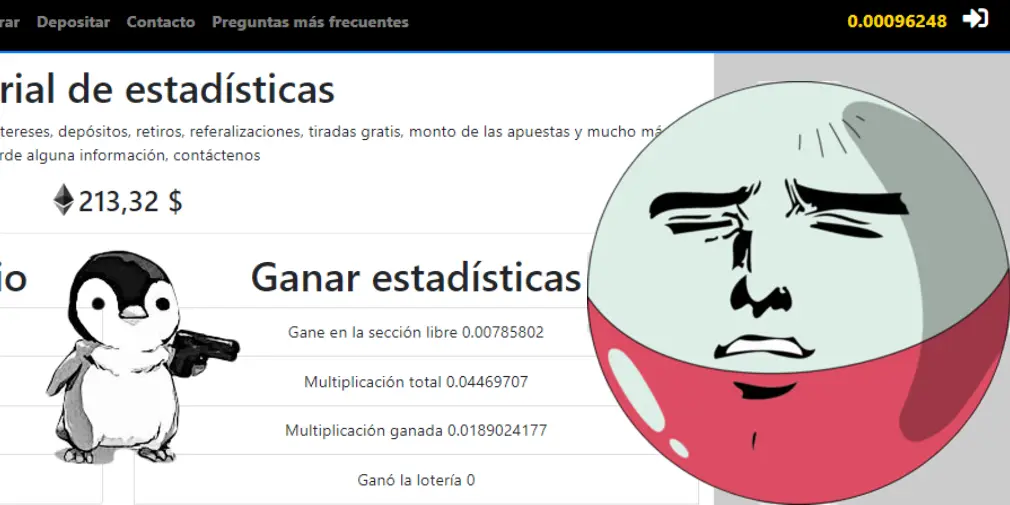Screen dimensions: 1010x505
Task: Open the Contacto page link
Action: tap(160, 22)
